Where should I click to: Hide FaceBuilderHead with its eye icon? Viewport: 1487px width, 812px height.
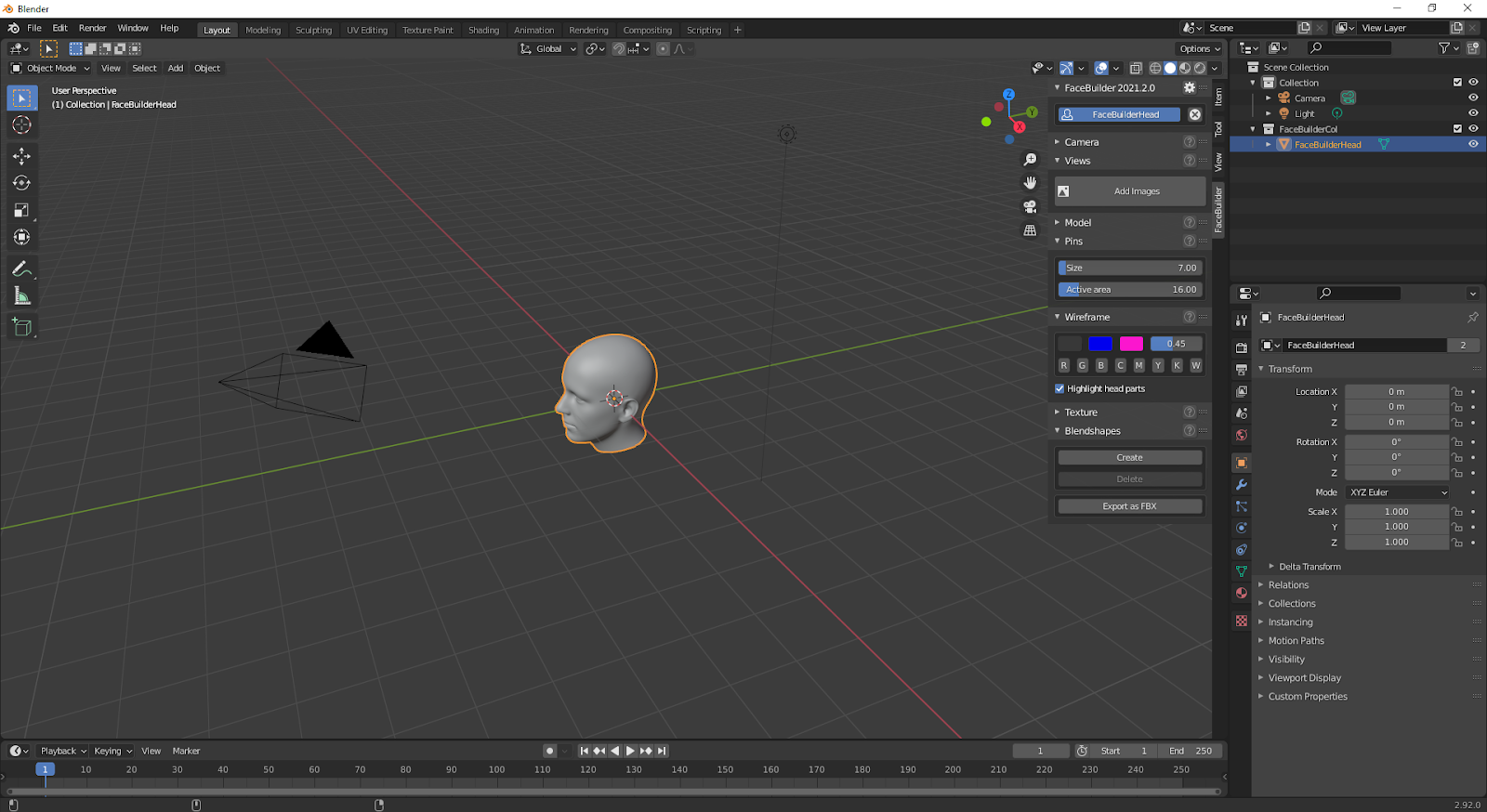coord(1473,144)
